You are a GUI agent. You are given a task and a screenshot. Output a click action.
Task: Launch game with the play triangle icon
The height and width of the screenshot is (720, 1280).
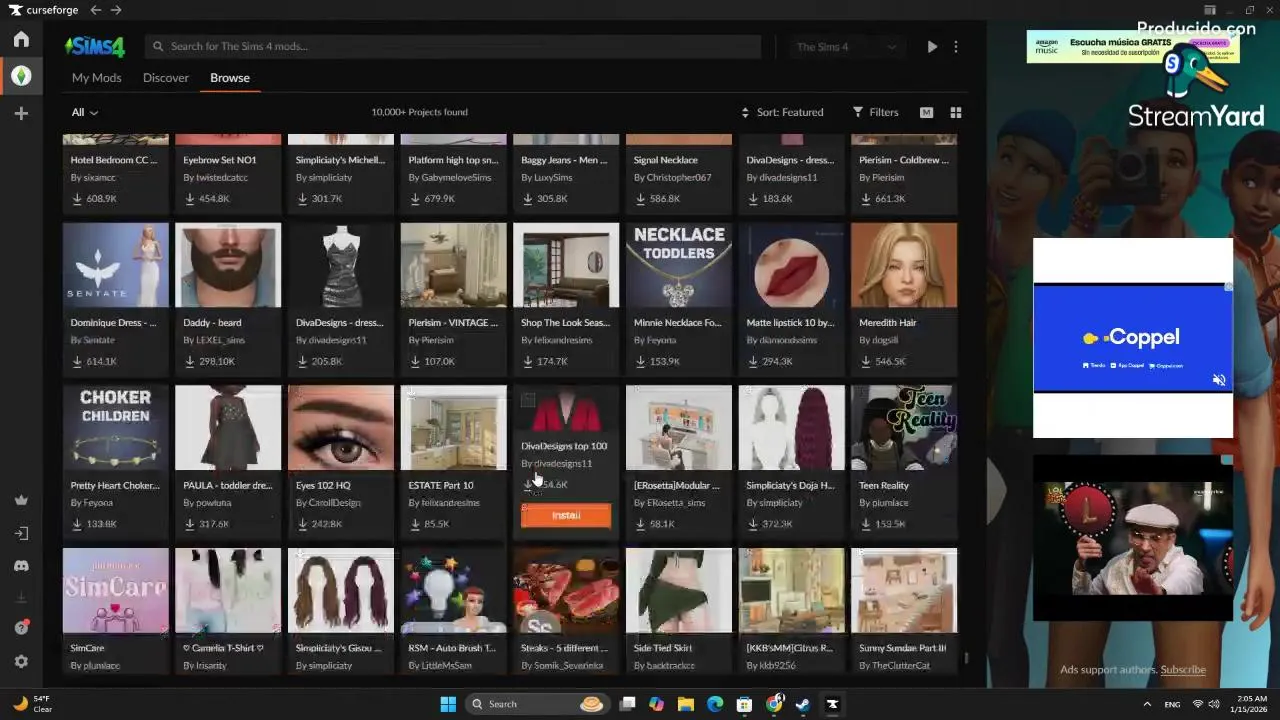[932, 47]
